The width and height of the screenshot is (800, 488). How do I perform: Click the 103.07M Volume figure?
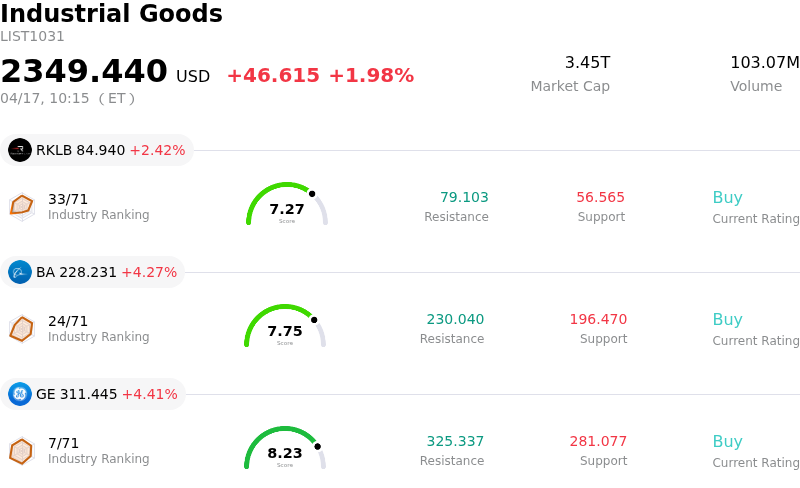point(764,63)
